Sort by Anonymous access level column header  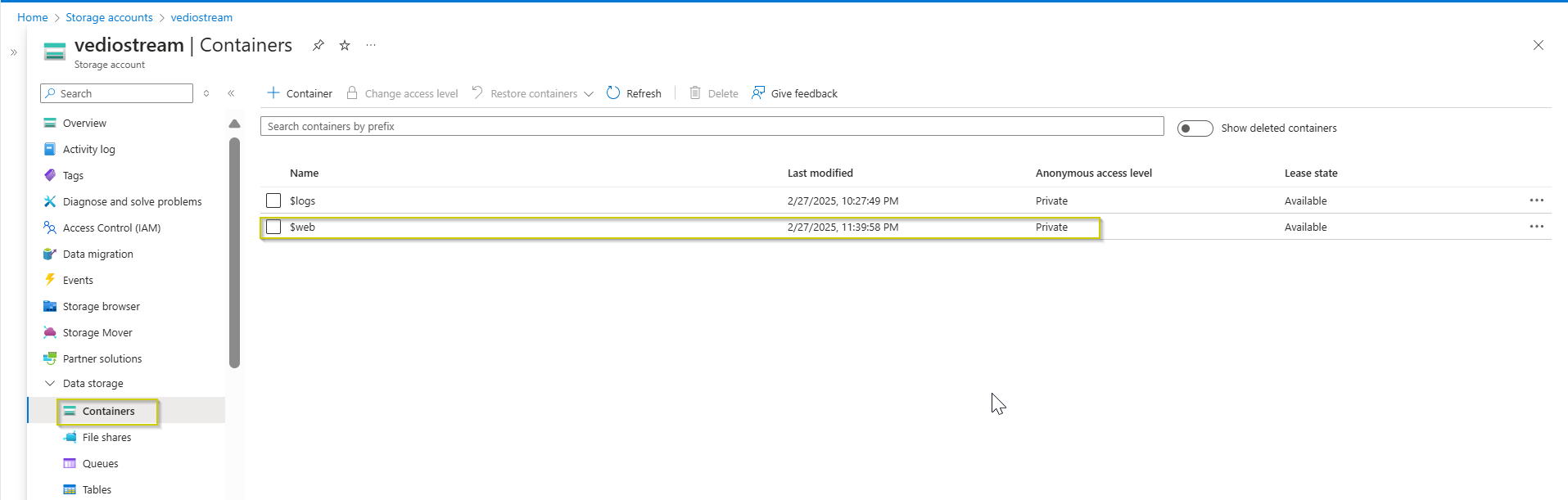[x=1093, y=173]
